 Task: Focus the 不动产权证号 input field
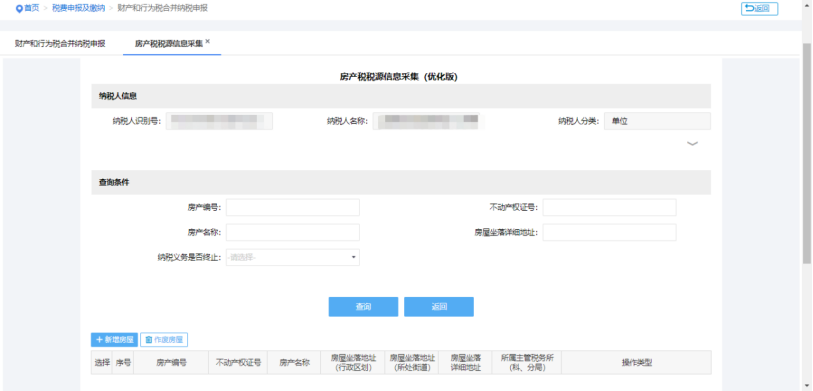[x=609, y=207]
